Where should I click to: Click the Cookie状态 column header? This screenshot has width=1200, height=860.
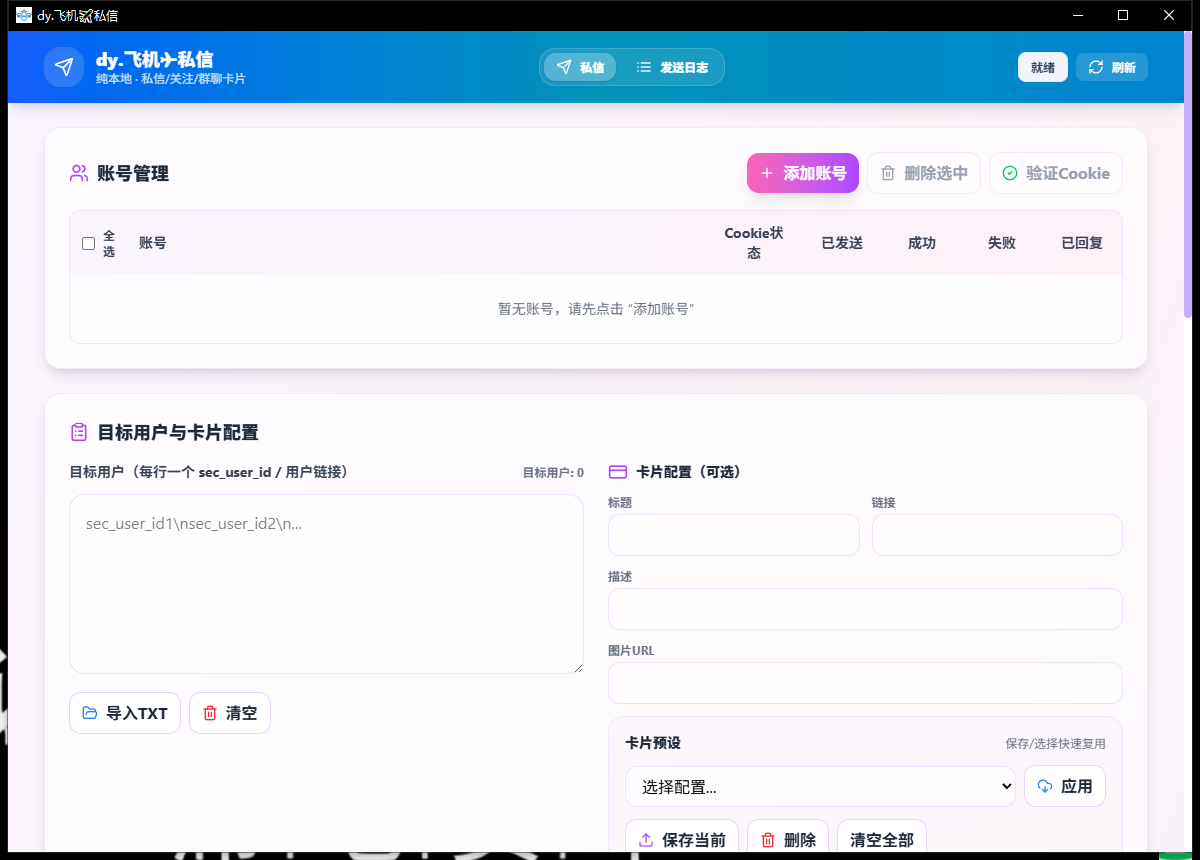point(754,243)
